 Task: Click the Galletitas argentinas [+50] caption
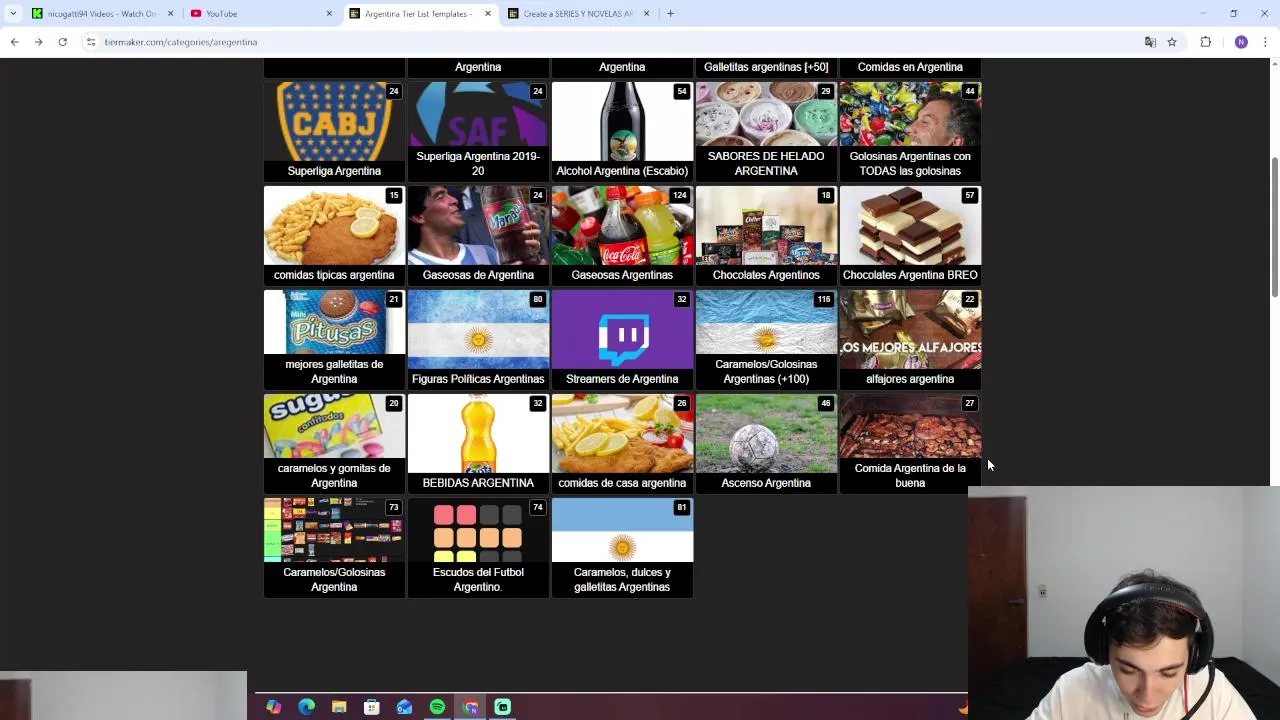coord(766,67)
